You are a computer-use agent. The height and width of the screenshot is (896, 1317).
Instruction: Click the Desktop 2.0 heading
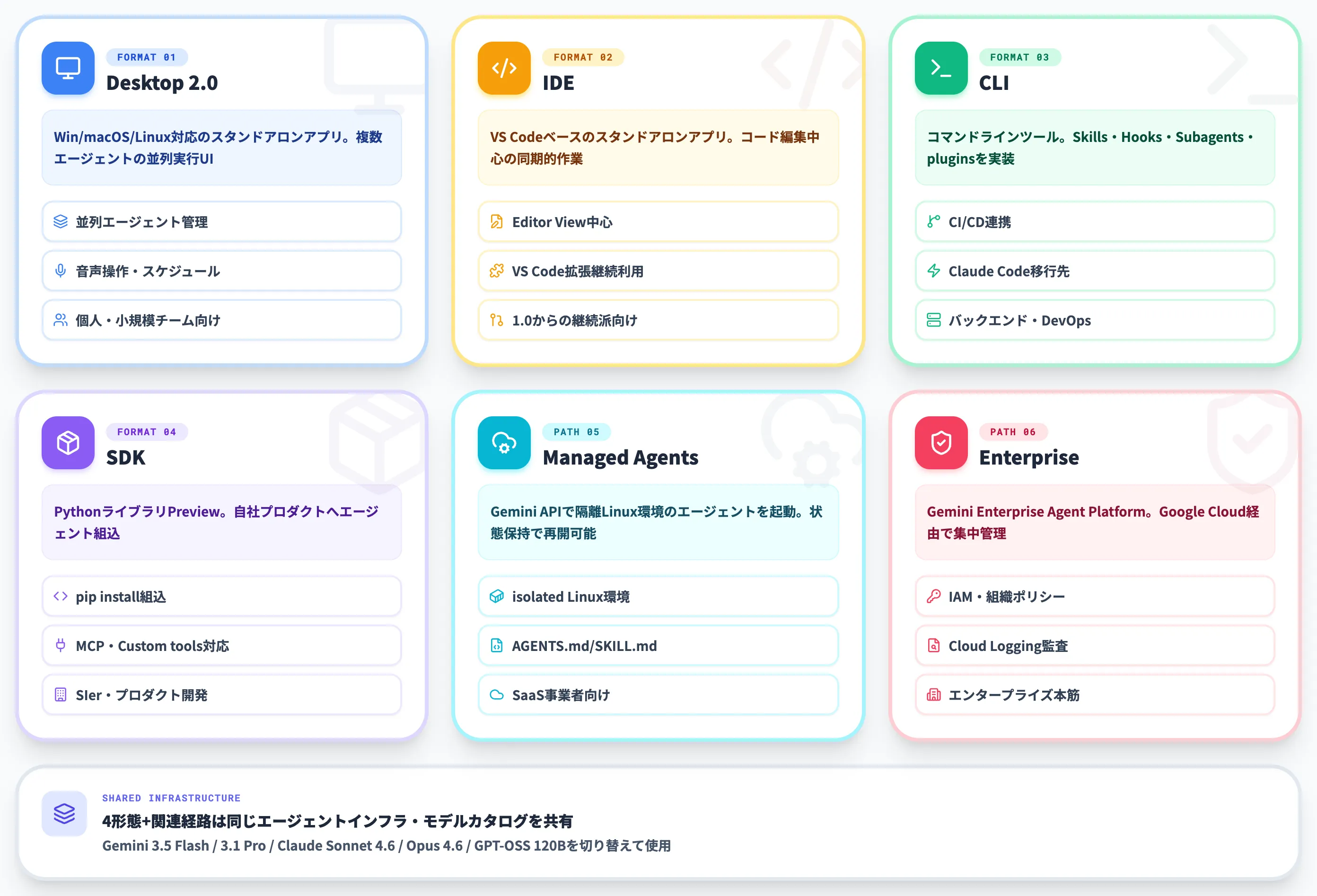[x=162, y=83]
